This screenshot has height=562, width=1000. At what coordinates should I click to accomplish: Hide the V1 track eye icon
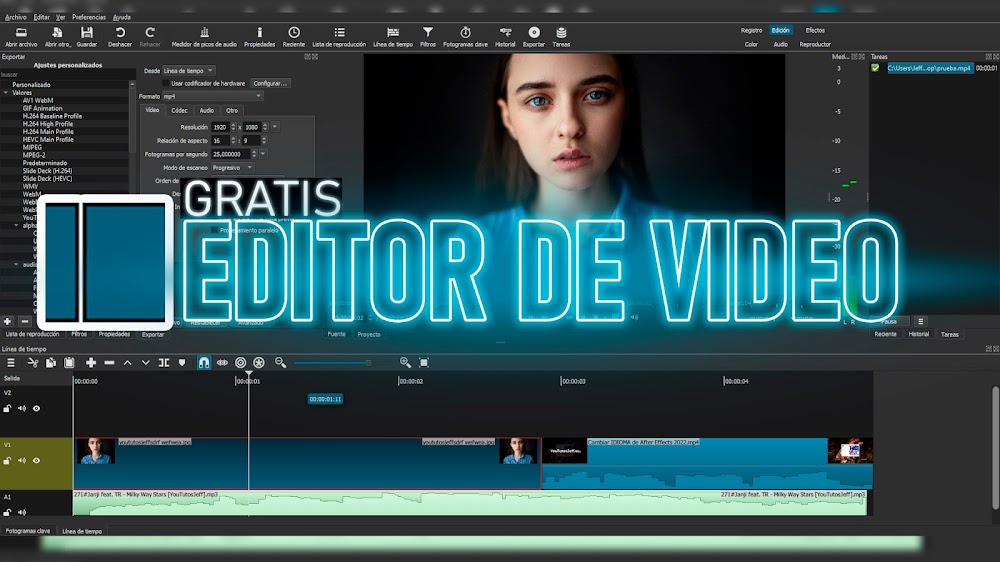click(x=36, y=461)
